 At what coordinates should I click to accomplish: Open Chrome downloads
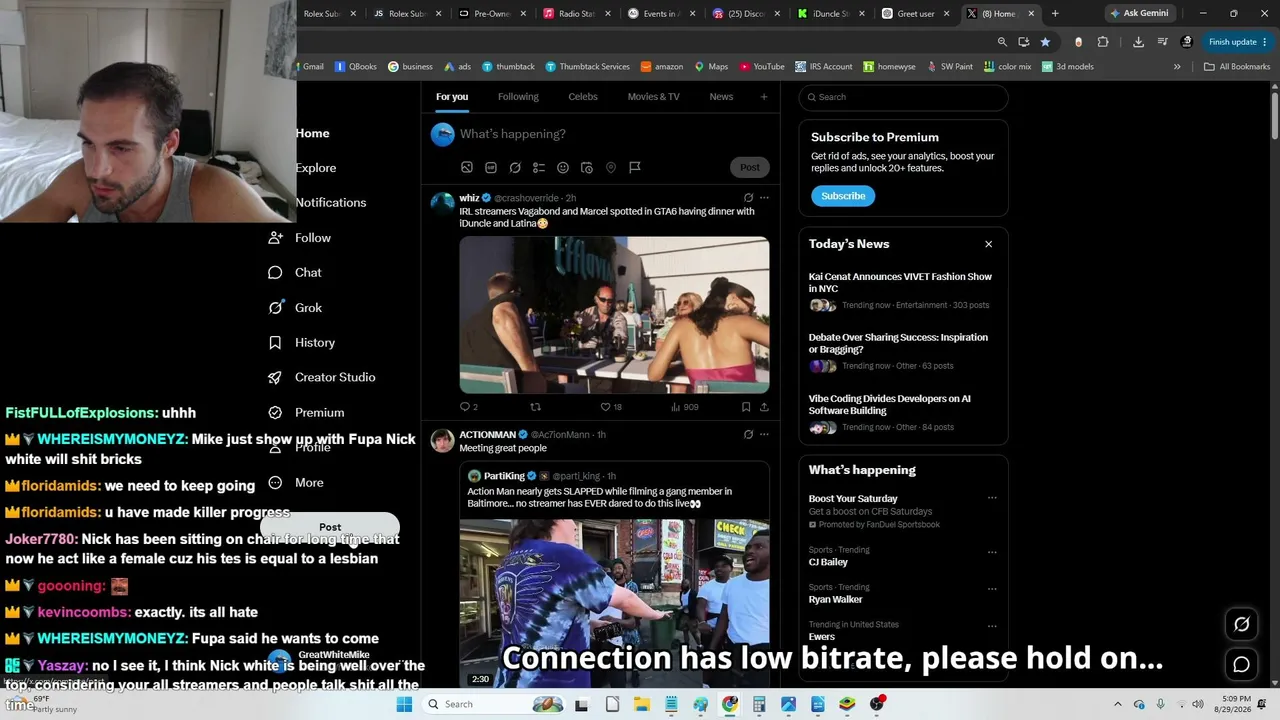click(1138, 42)
